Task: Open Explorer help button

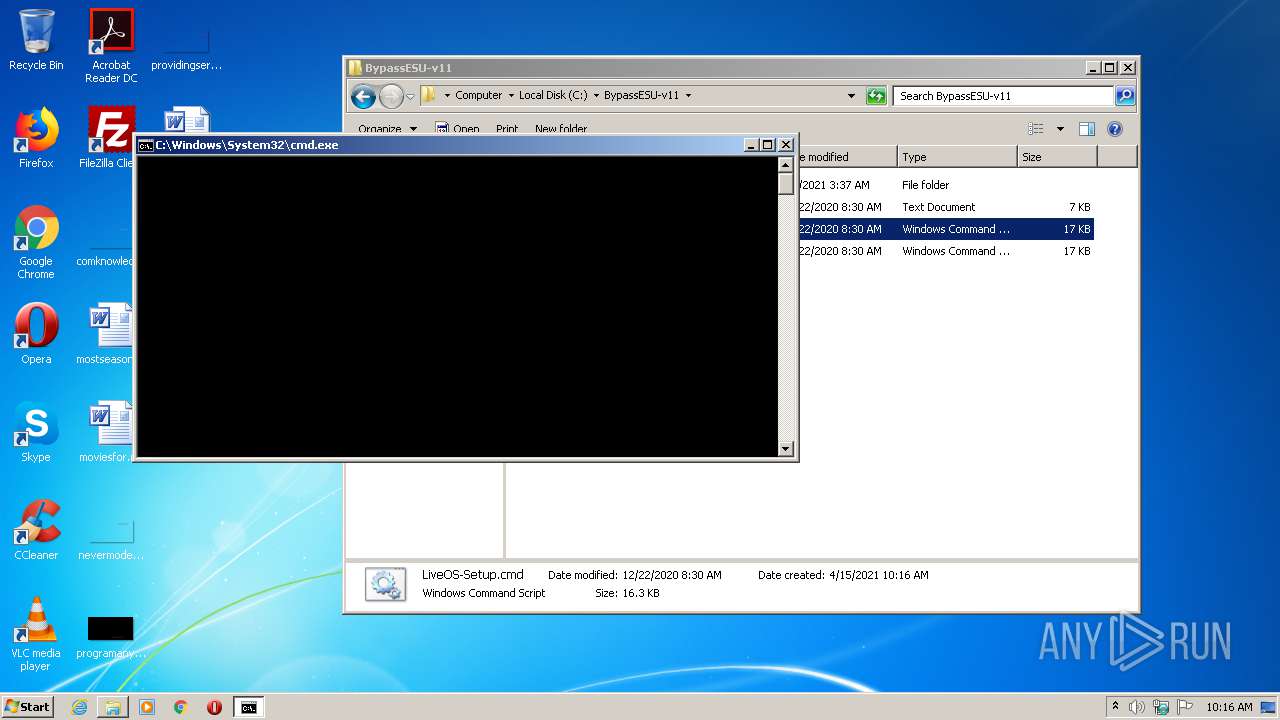Action: pos(1115,129)
